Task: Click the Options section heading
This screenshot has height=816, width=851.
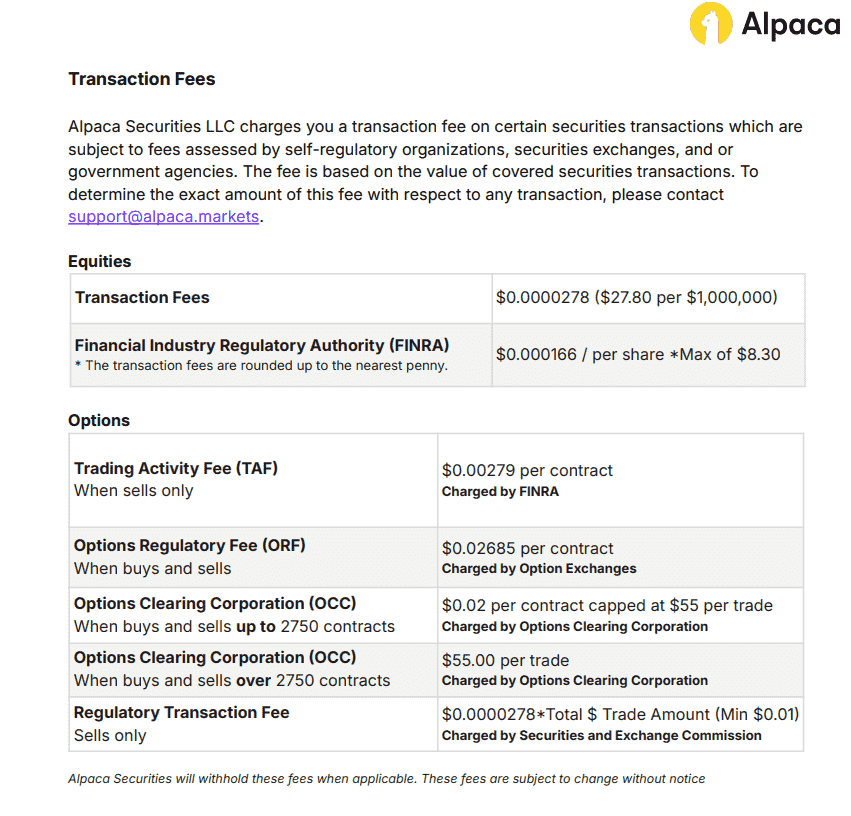Action: (99, 420)
